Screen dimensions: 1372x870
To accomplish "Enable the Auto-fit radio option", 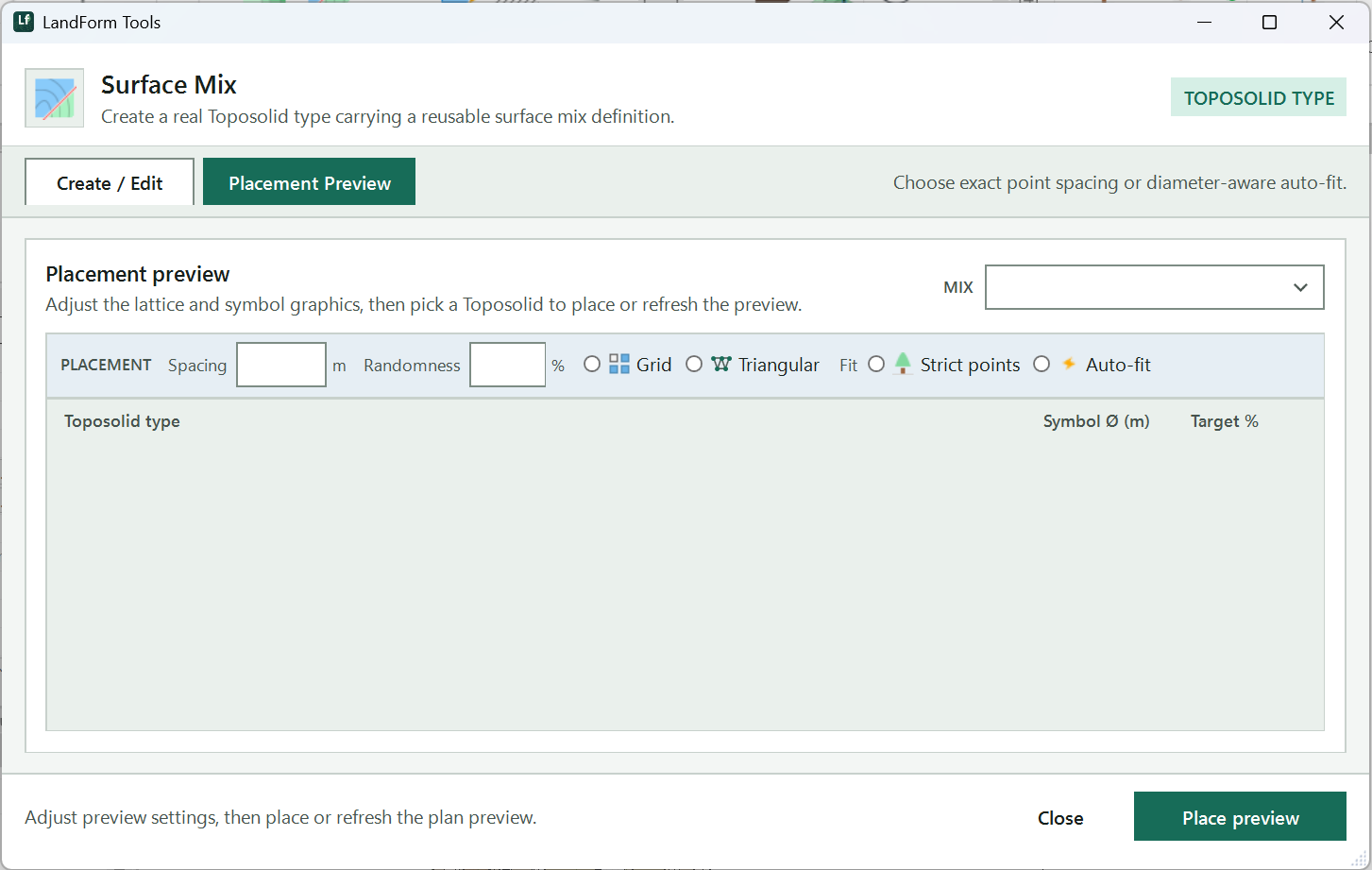I will [x=1042, y=365].
